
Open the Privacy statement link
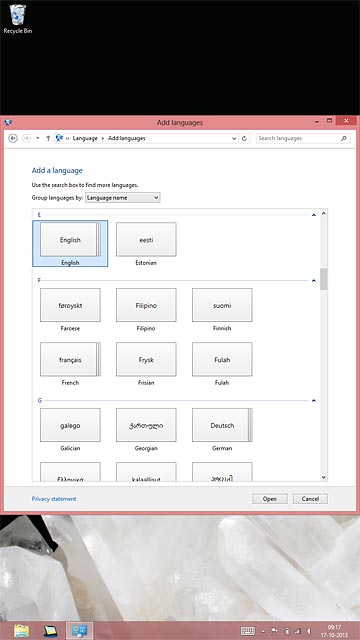(54, 499)
